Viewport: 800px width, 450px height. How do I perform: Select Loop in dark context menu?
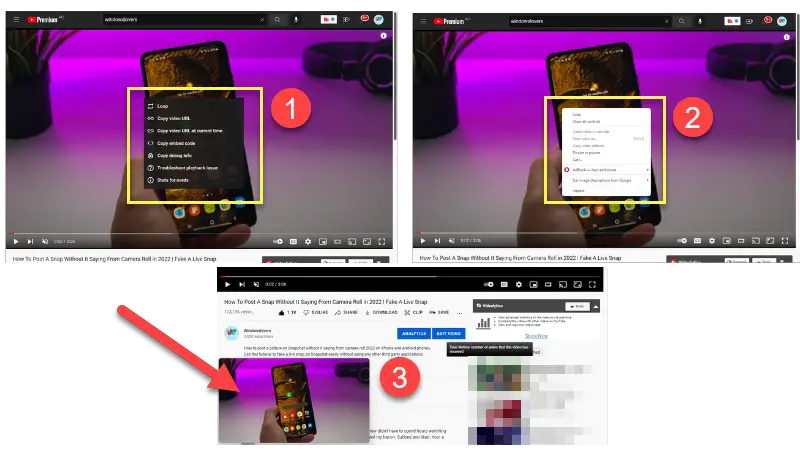point(194,106)
